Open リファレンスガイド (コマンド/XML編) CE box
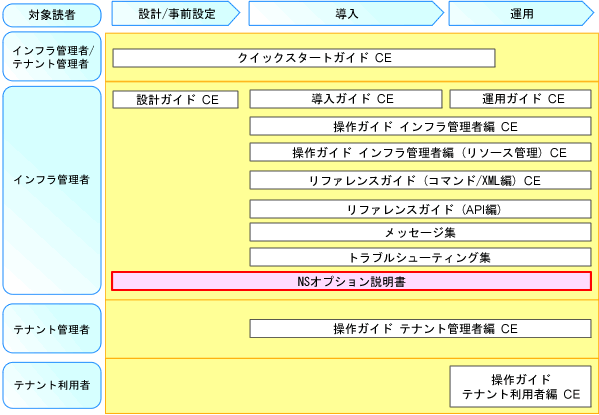Viewport: 599px width, 415px height. (x=421, y=180)
